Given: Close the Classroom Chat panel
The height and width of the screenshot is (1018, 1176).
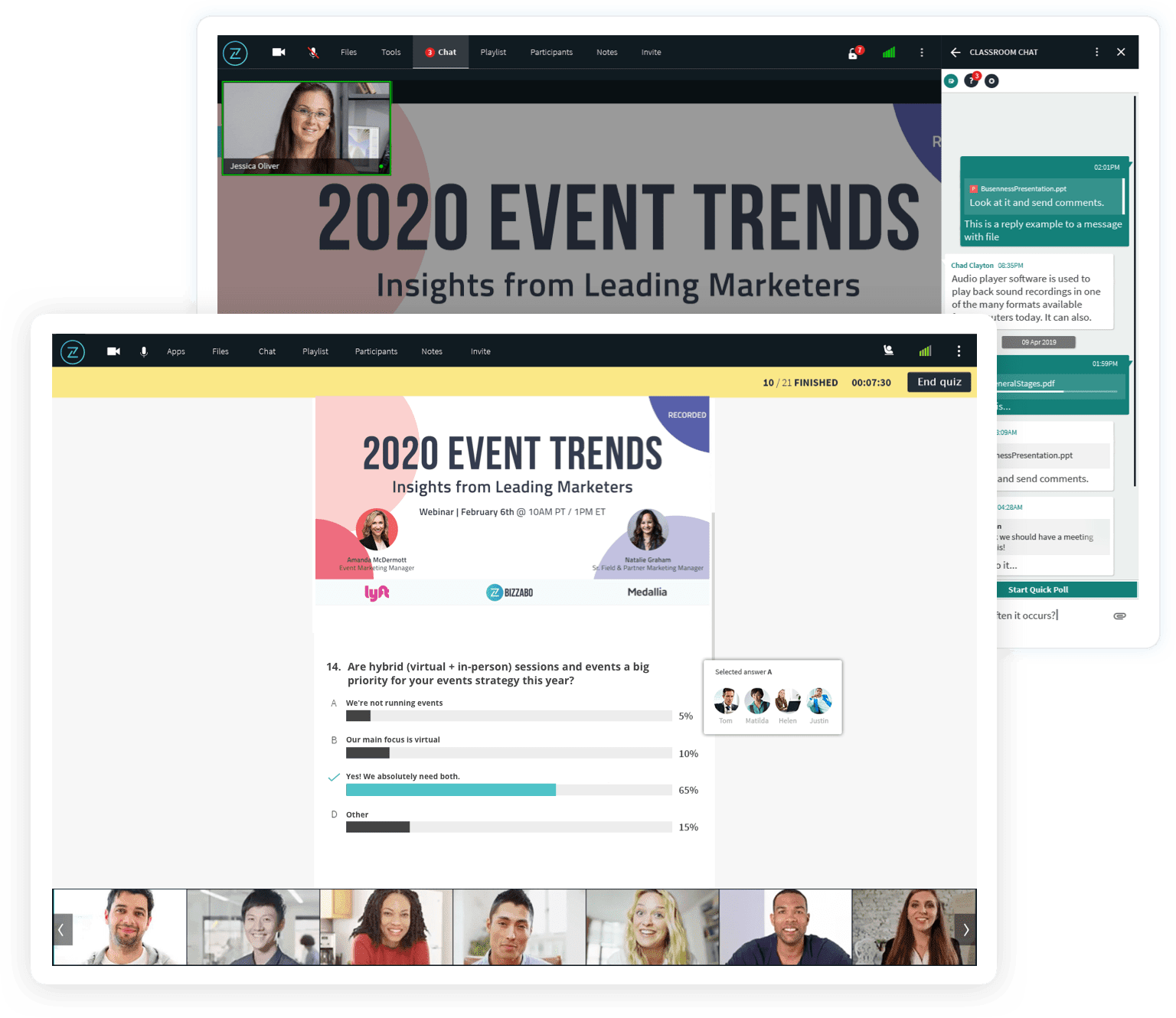Looking at the screenshot, I should (x=1121, y=52).
